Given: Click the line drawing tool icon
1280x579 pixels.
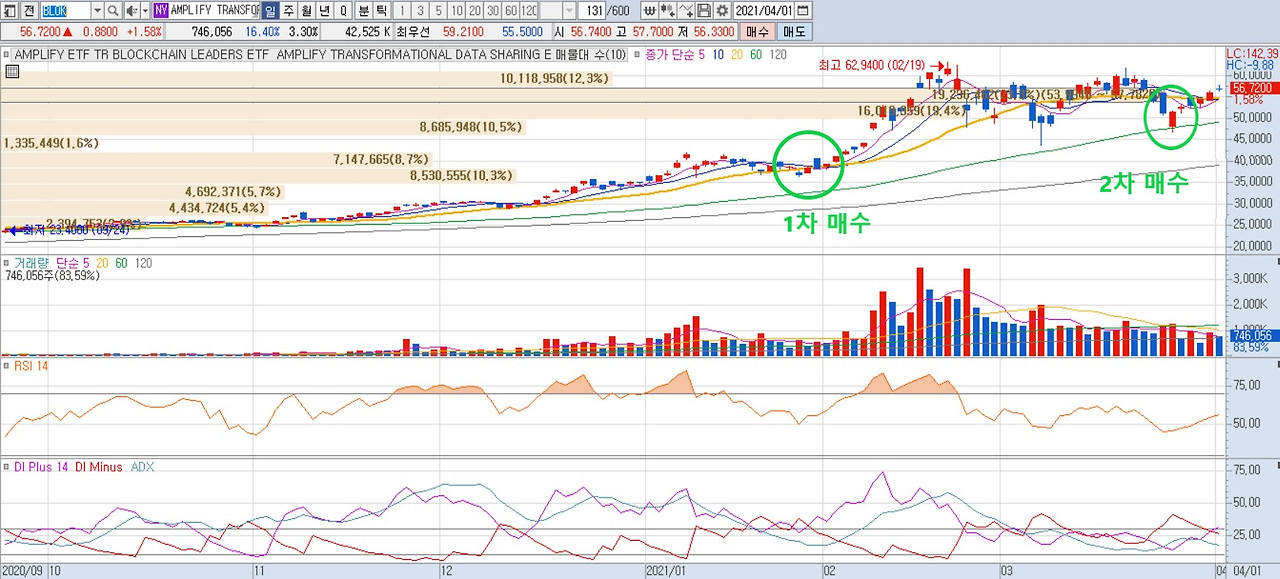Looking at the screenshot, I should 687,10.
